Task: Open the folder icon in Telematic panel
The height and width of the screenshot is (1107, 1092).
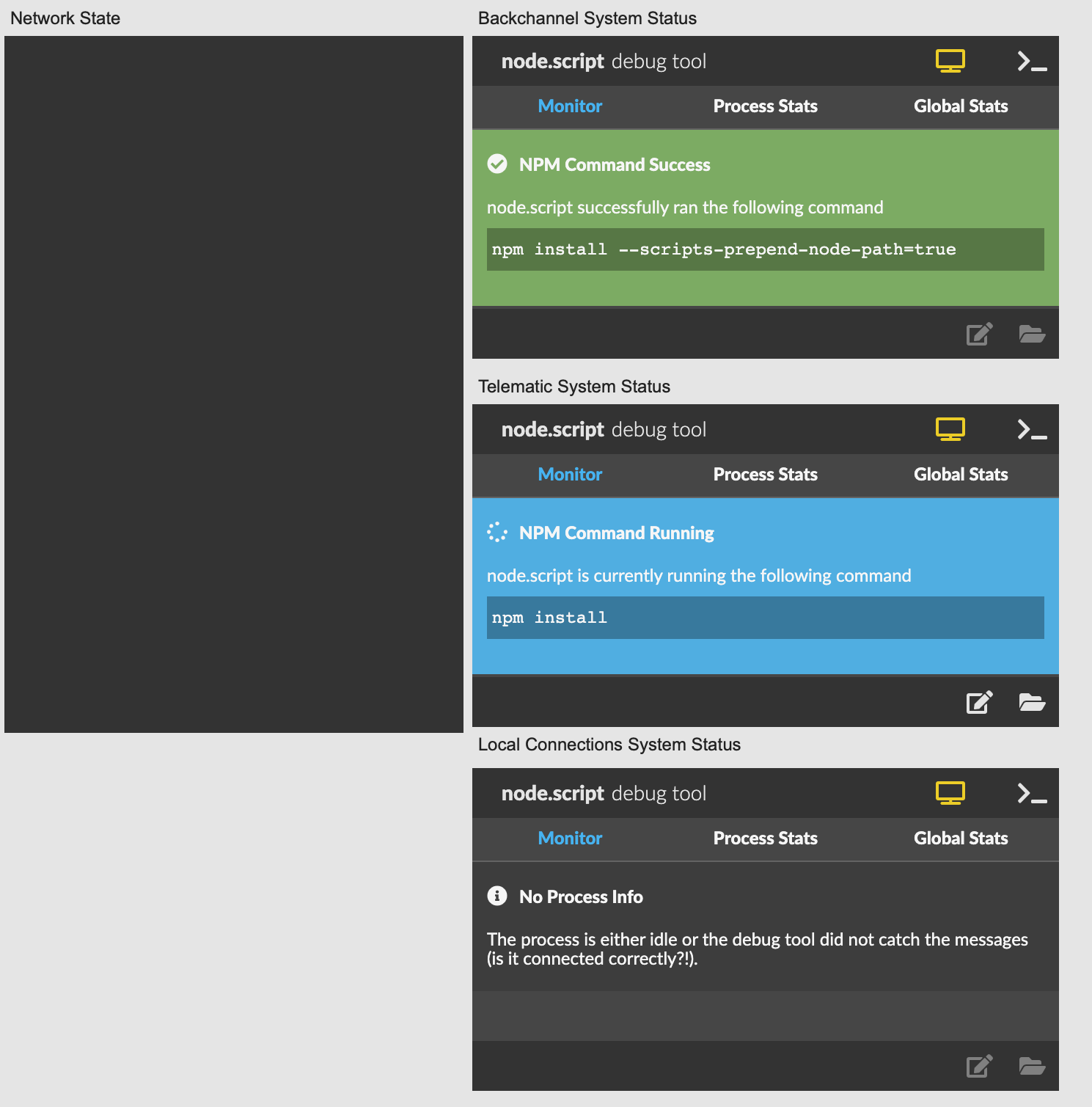Action: [1032, 703]
